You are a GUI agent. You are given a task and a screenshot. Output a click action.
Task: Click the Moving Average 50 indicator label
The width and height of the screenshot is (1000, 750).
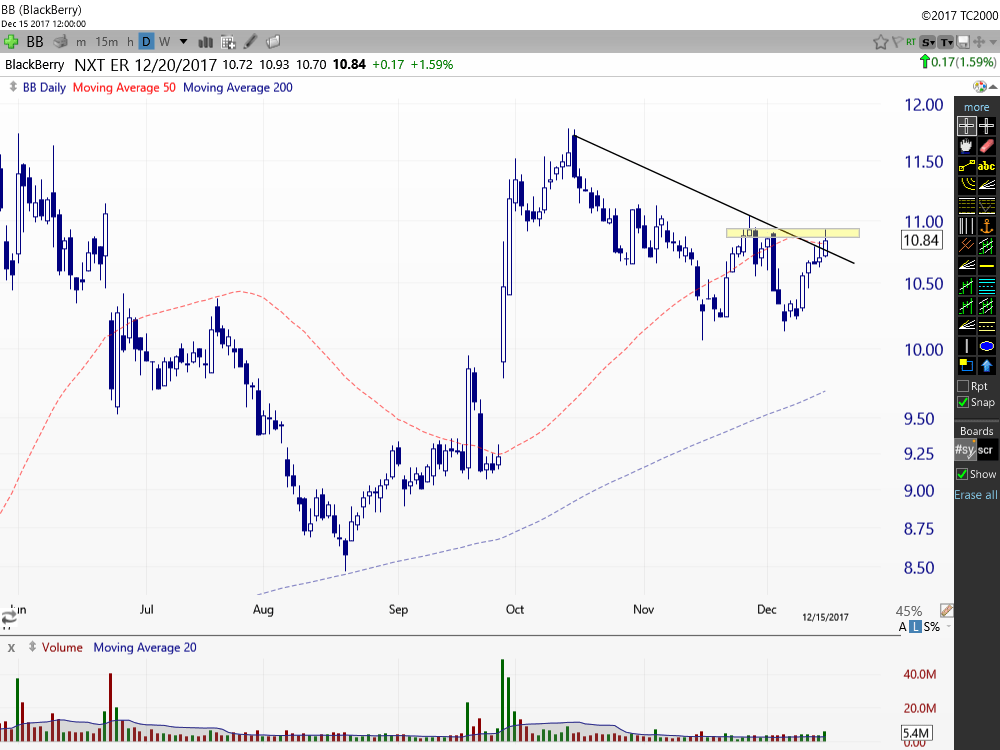click(x=125, y=87)
